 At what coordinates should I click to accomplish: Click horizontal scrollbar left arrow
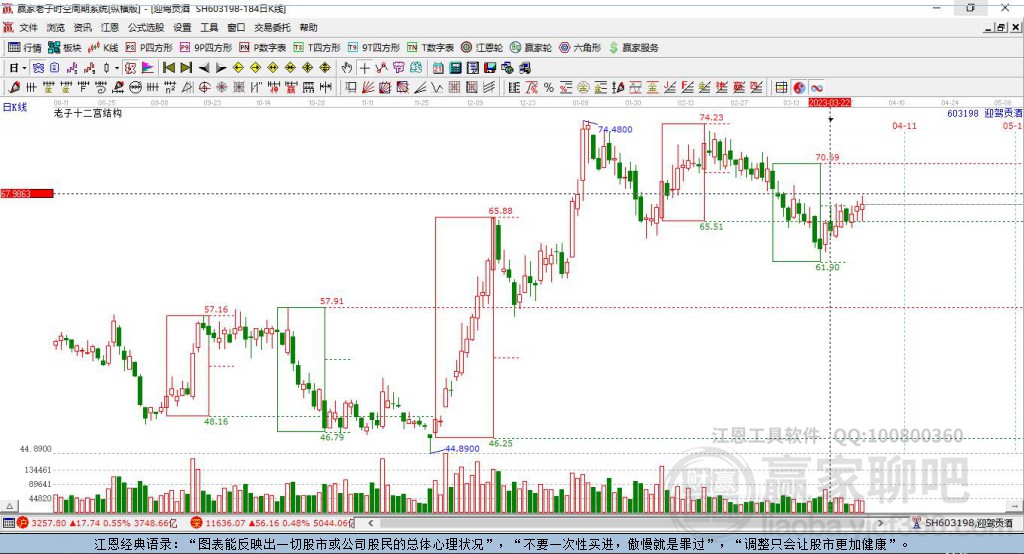pyautogui.click(x=371, y=523)
